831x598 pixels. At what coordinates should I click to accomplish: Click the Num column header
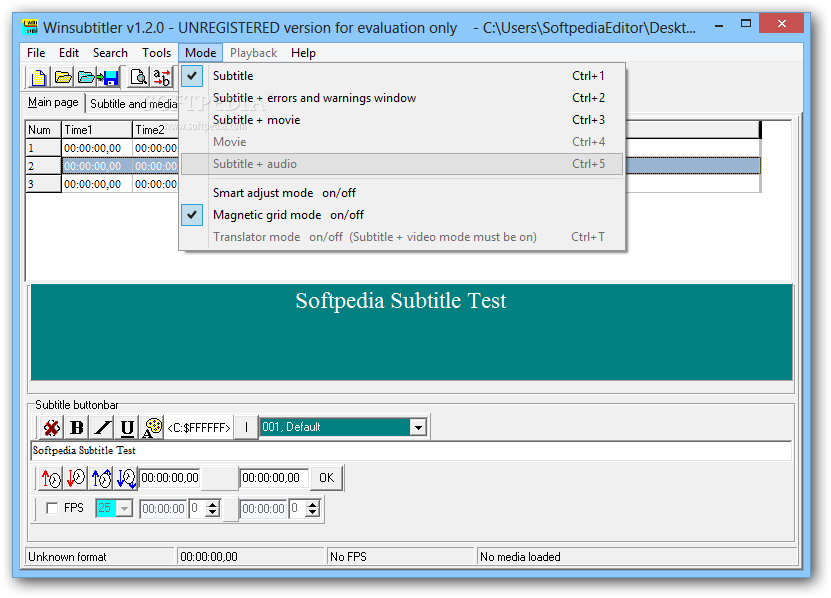click(43, 130)
